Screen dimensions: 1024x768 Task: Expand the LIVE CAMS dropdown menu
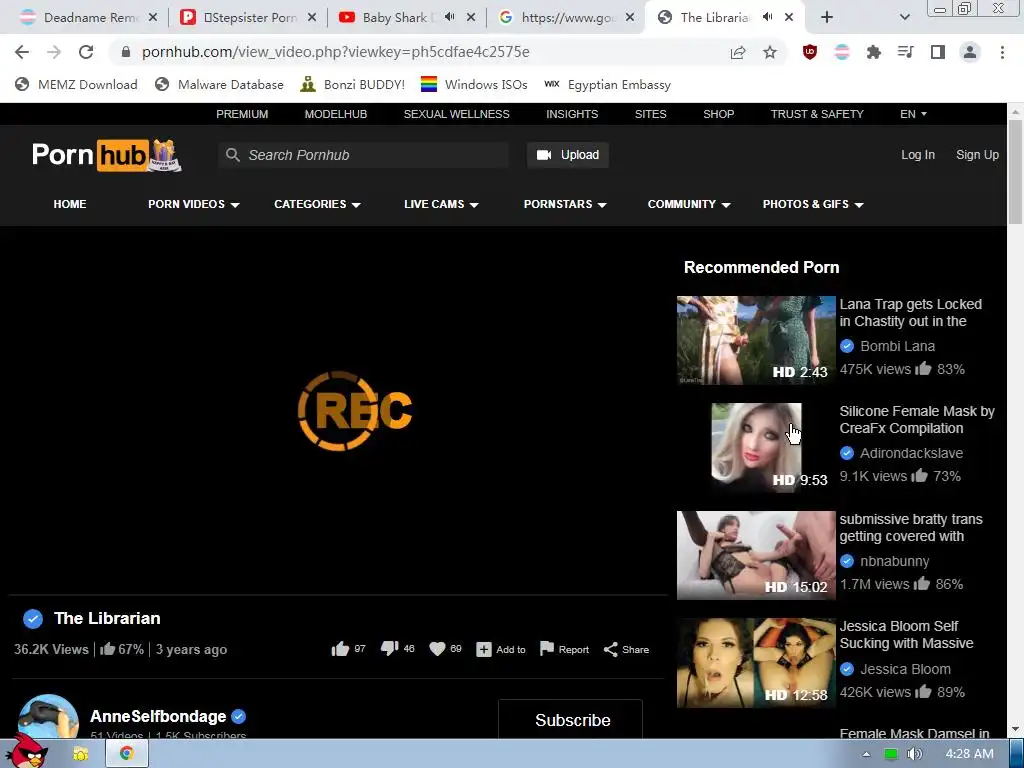click(441, 204)
